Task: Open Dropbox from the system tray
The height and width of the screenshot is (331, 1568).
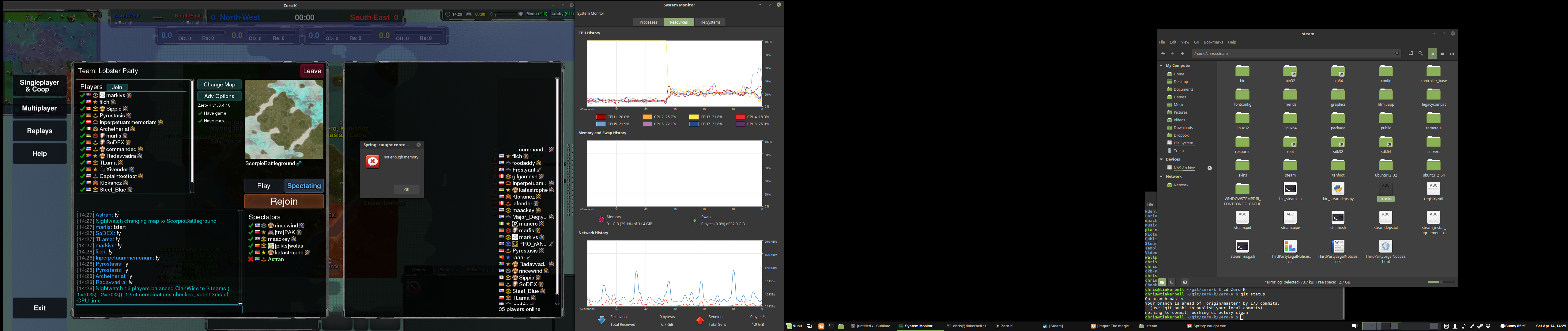Action: click(1488, 327)
